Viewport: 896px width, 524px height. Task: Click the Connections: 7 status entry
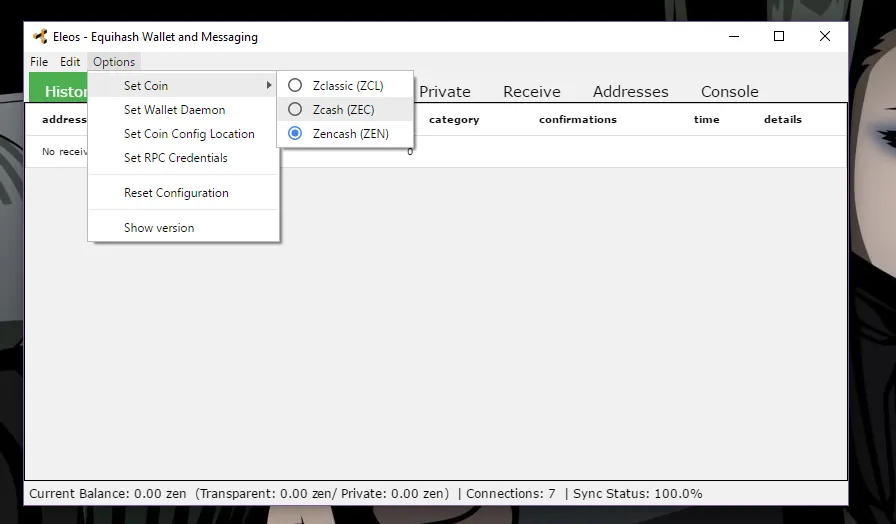pyautogui.click(x=510, y=494)
